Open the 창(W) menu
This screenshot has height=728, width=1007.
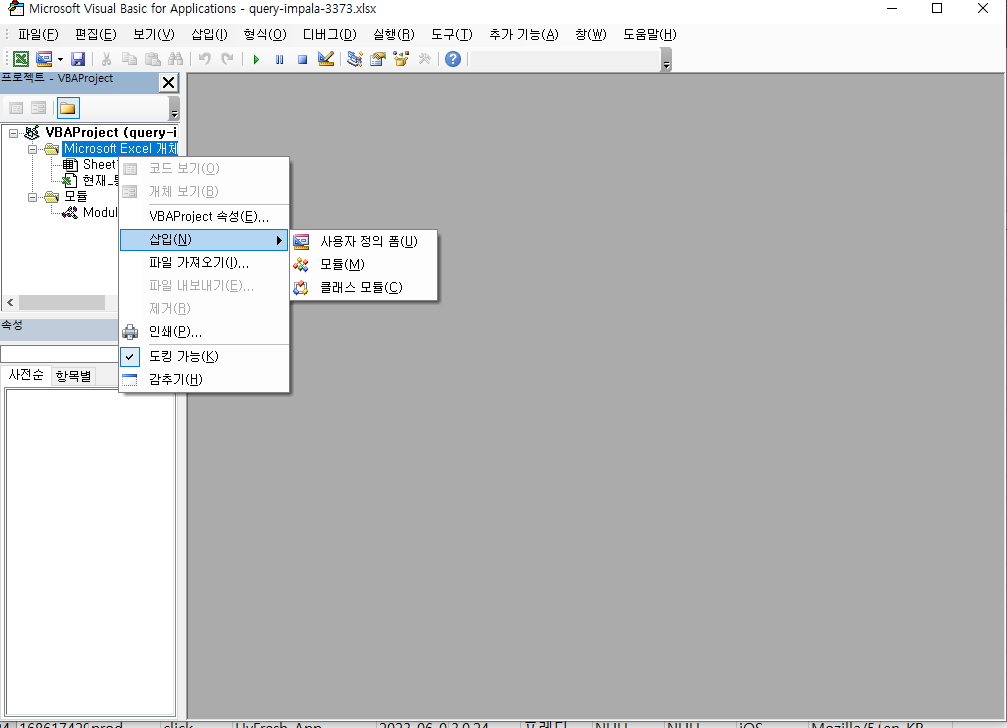(591, 34)
